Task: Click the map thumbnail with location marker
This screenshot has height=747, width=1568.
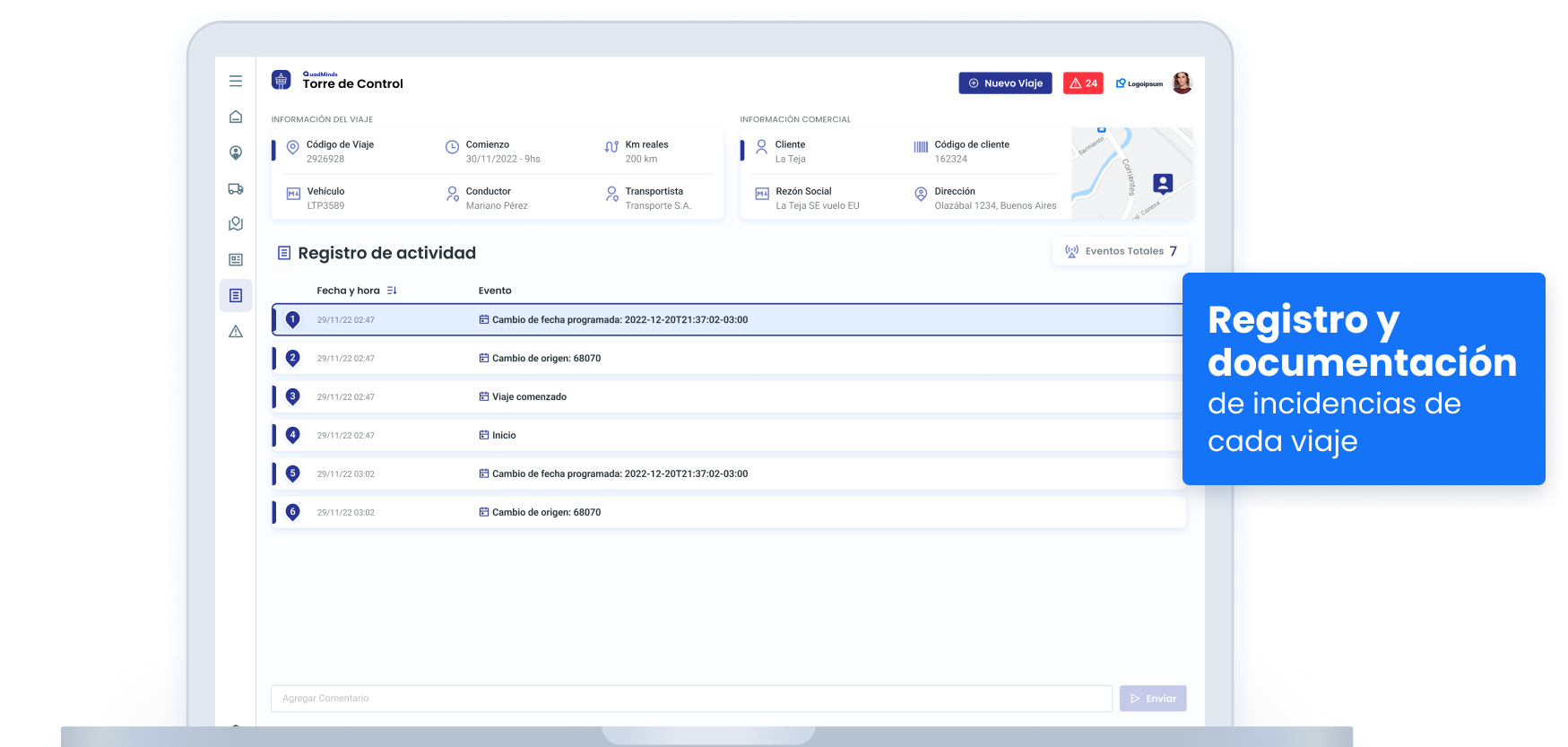Action: tap(1131, 174)
